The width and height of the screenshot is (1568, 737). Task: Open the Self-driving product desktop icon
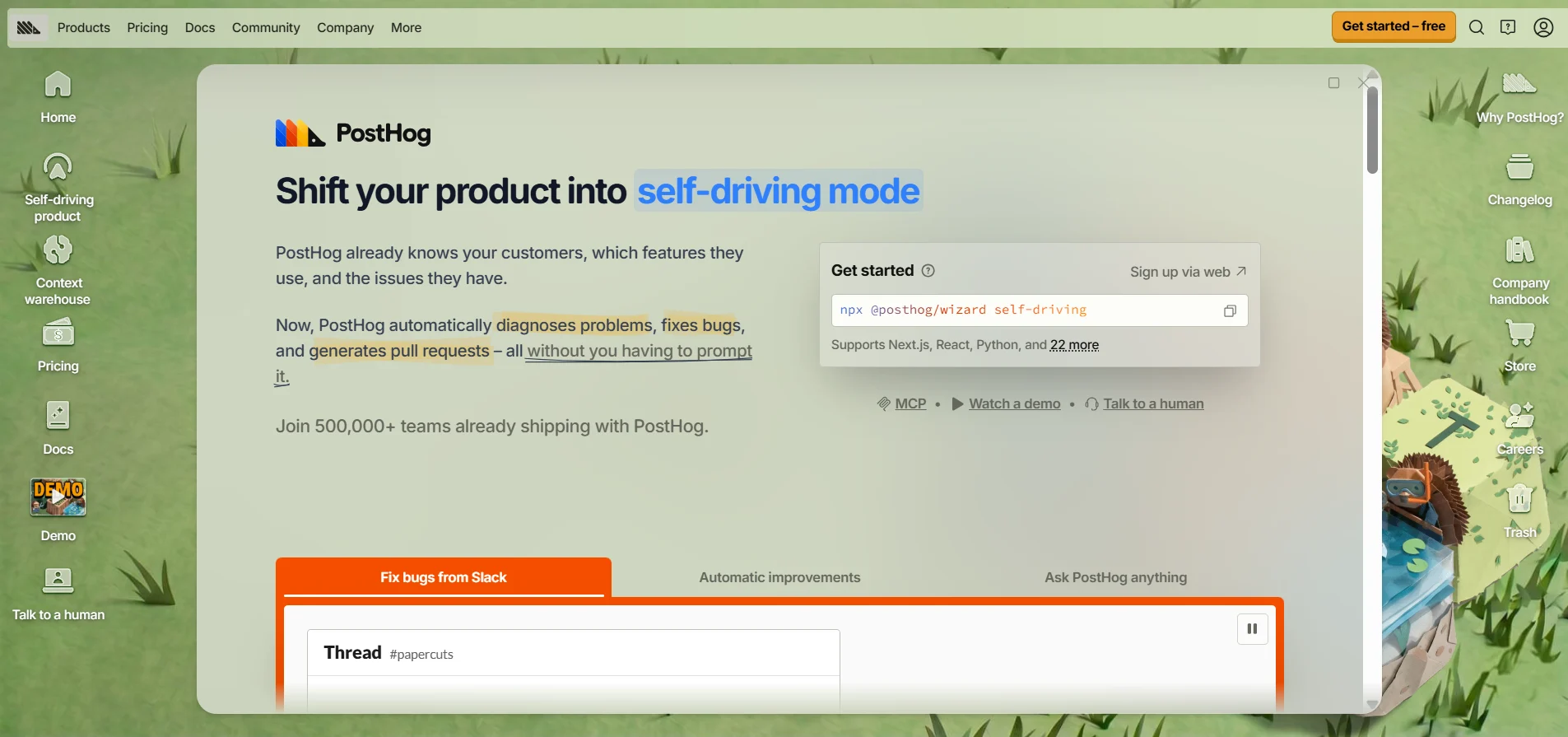(x=58, y=188)
